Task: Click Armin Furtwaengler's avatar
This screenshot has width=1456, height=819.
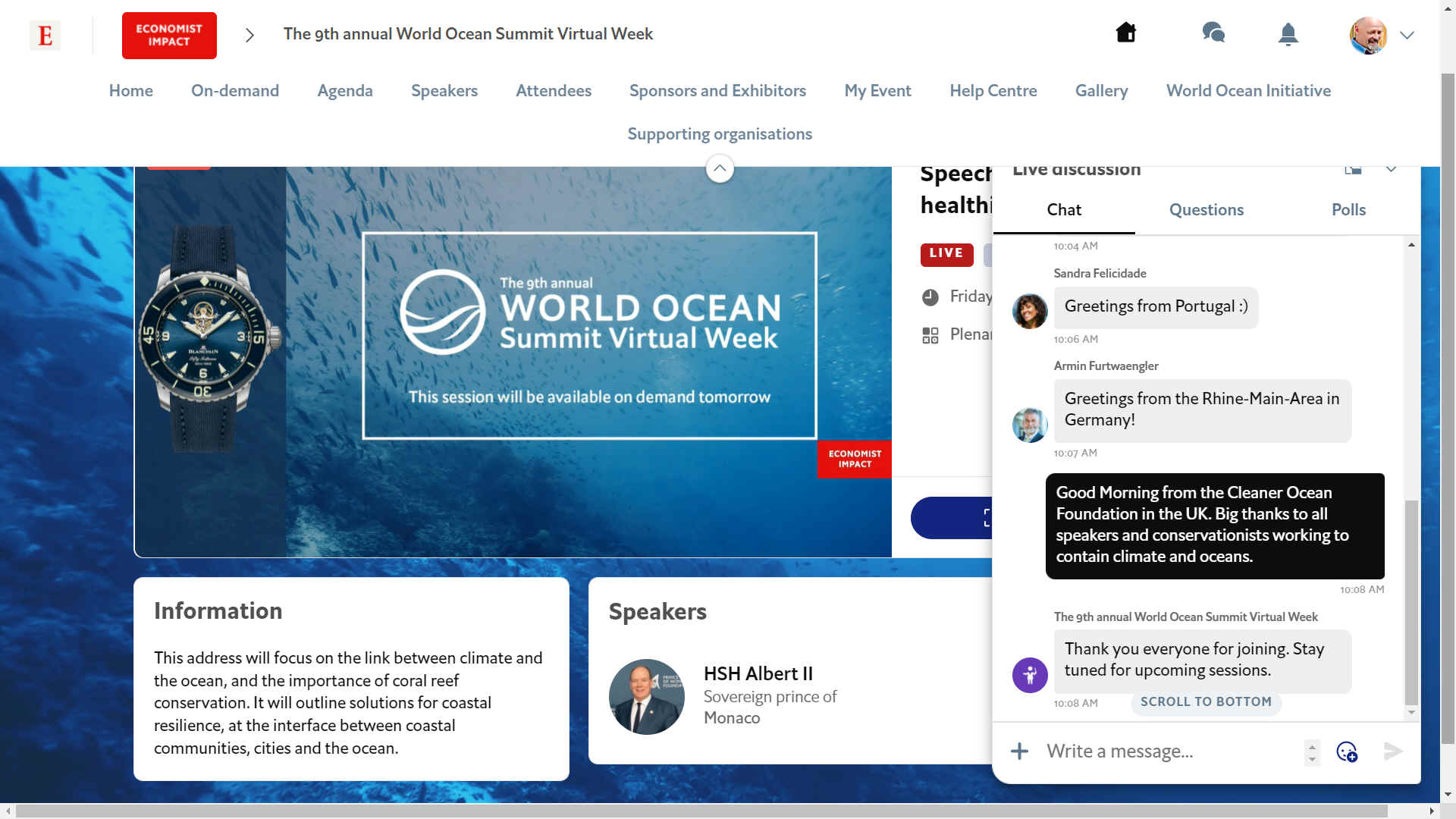Action: (x=1030, y=425)
